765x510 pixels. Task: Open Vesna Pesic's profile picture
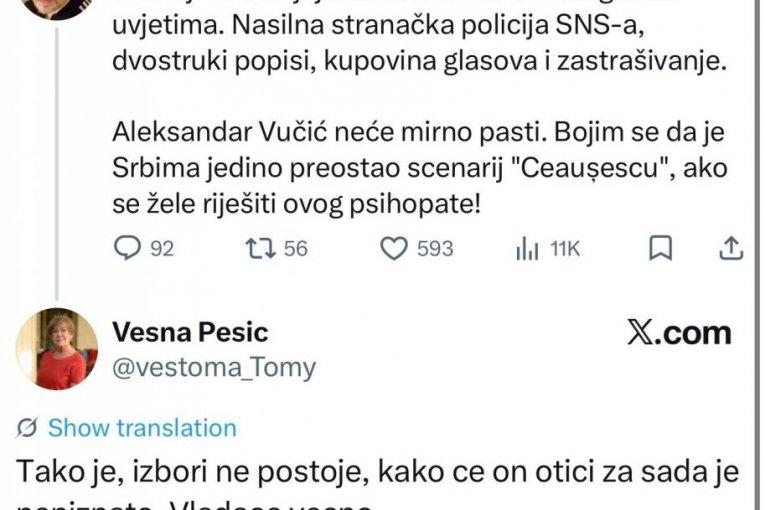[56, 349]
